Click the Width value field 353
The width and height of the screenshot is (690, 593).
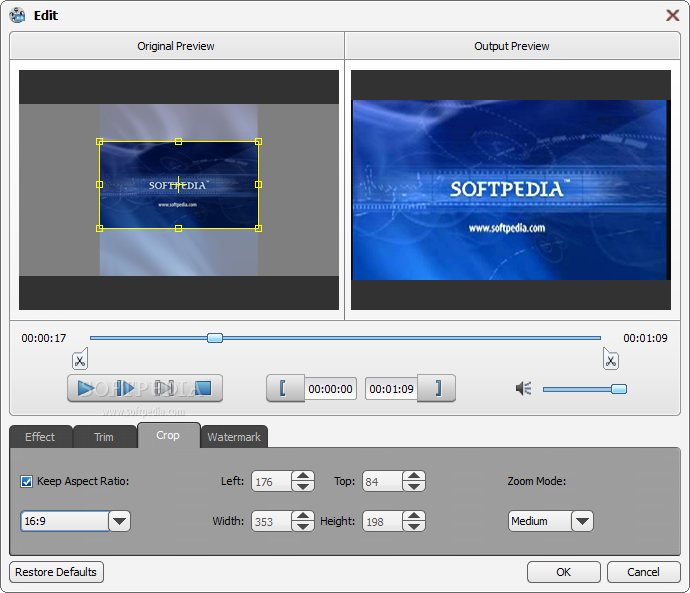[x=272, y=521]
